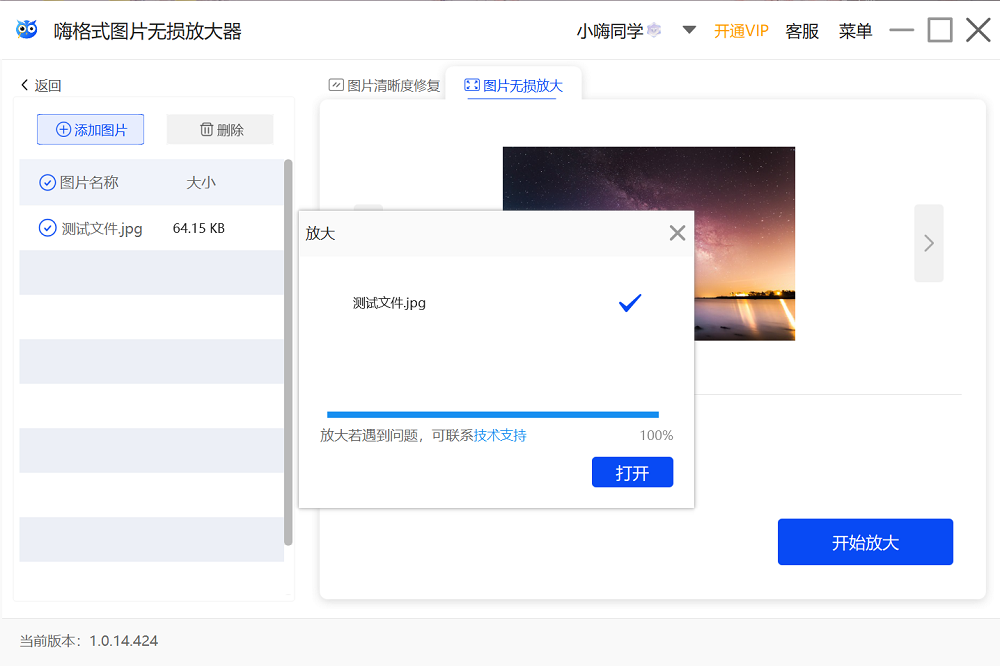Screen dimensions: 1000x666
Task: Click the blue checkmark beside 测试文件.jpg in dialog
Action: [x=629, y=303]
